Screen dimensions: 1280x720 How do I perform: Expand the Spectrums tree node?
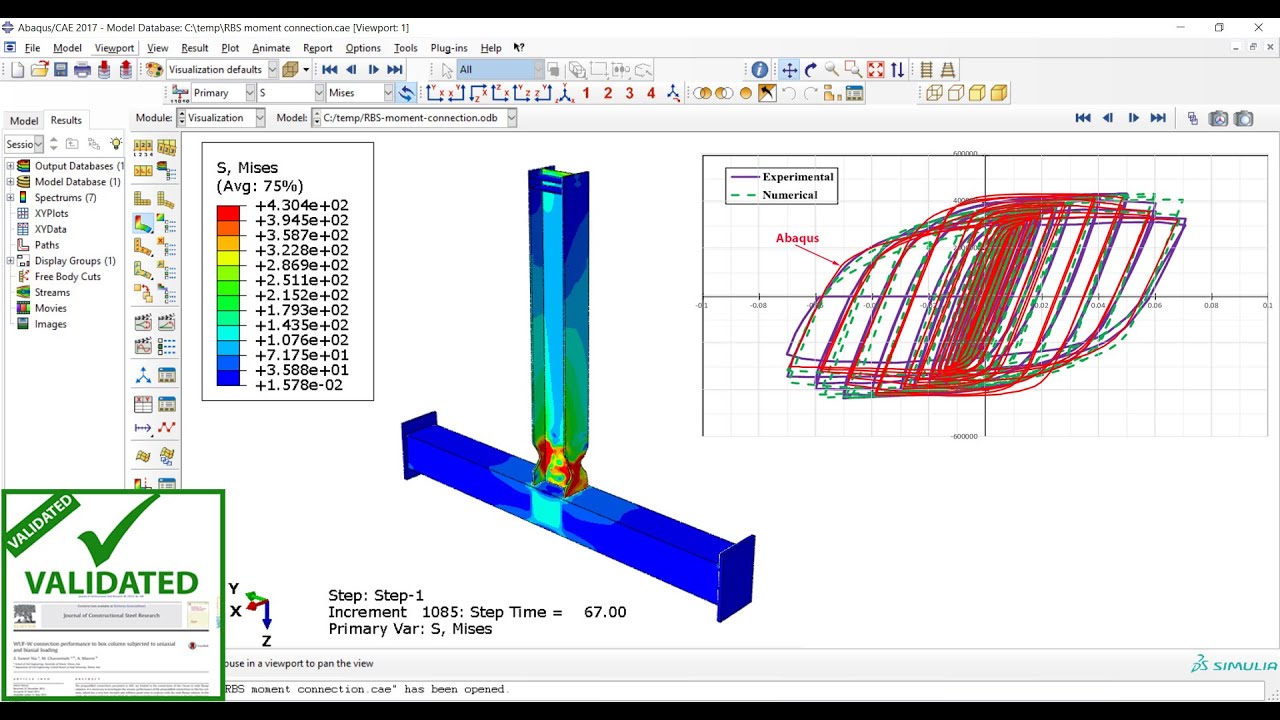[x=10, y=198]
